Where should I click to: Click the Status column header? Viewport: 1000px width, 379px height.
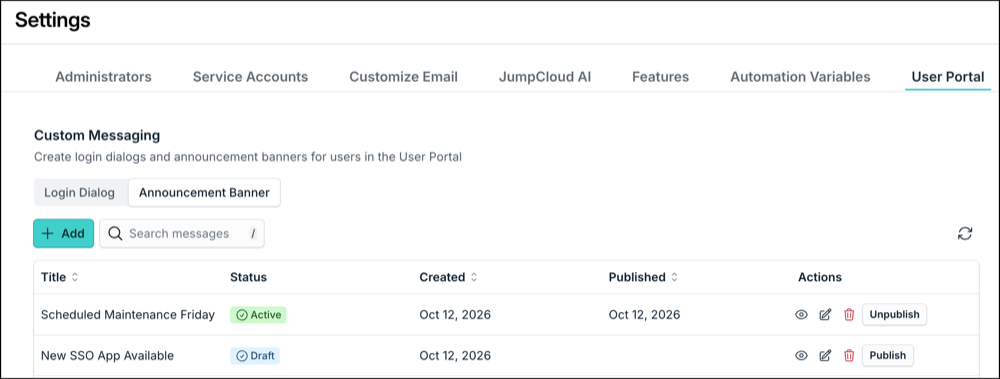248,278
